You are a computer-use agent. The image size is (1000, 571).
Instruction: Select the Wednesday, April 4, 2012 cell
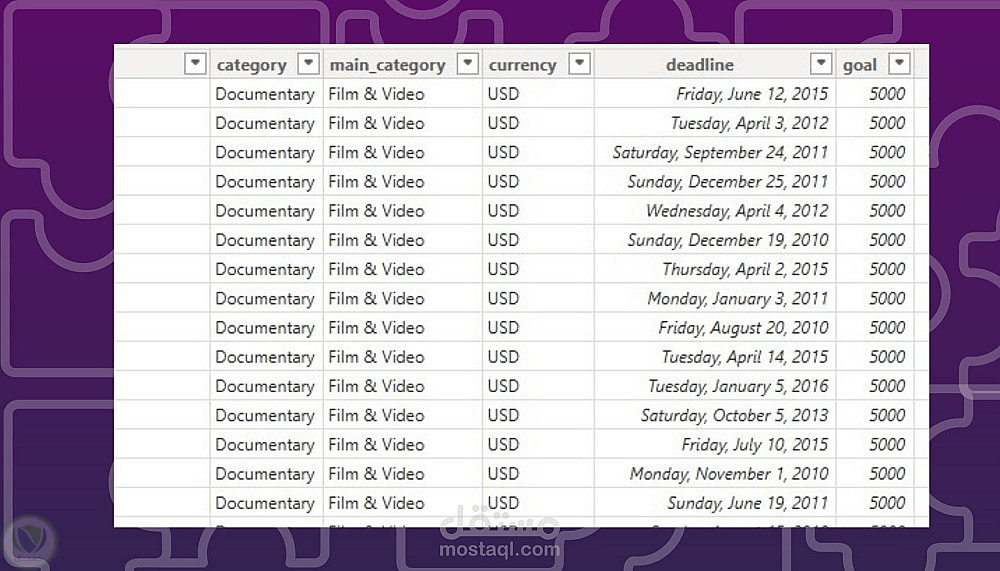point(737,211)
